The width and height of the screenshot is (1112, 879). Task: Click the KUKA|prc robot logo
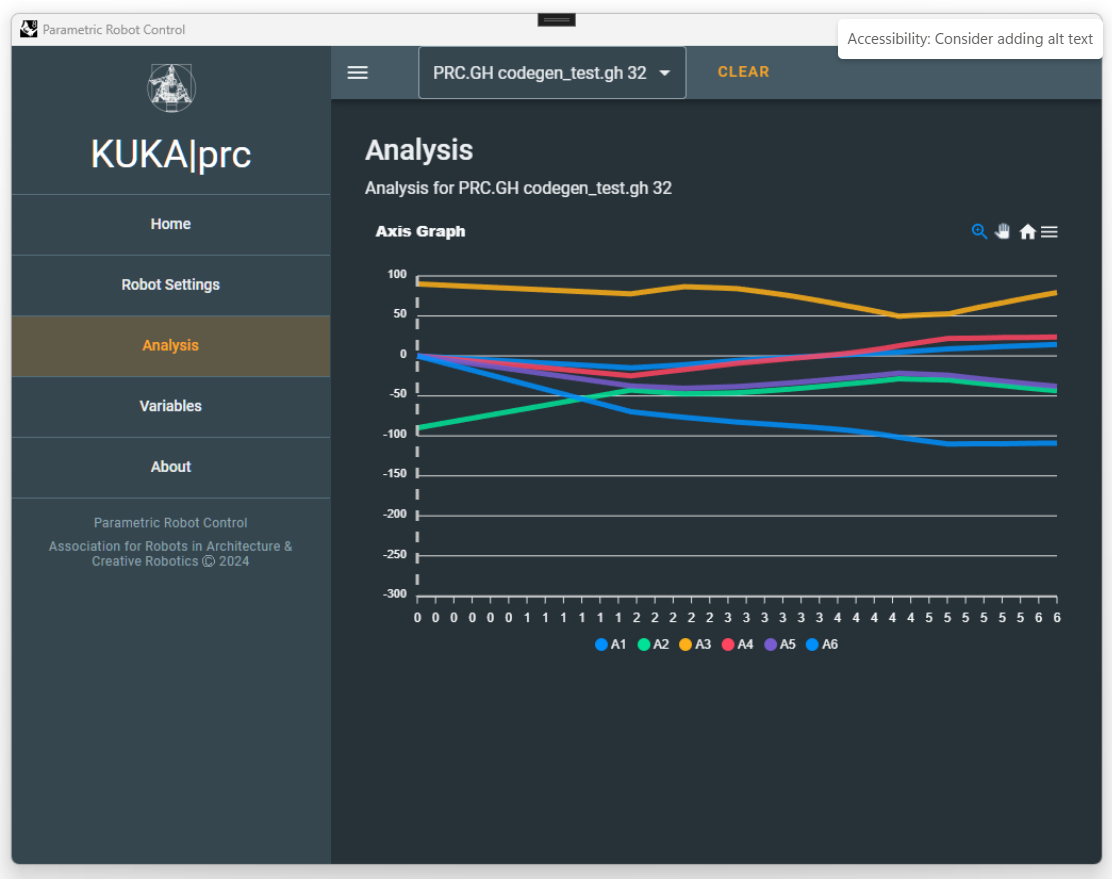[x=171, y=88]
